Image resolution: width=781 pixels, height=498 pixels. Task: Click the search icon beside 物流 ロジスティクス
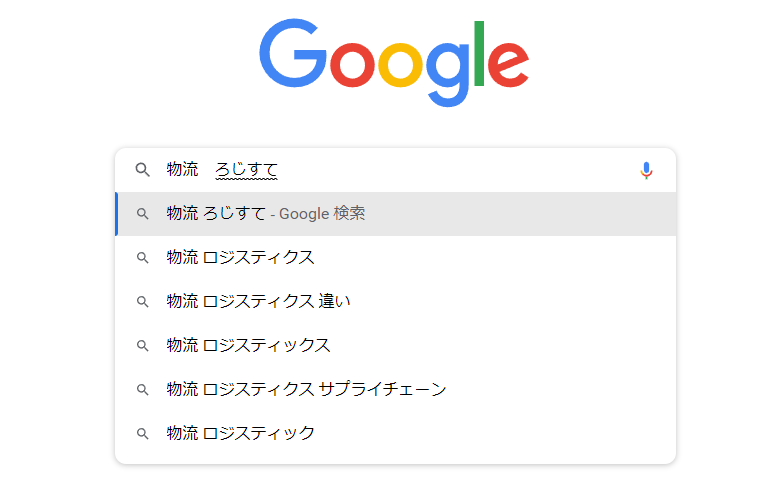[143, 258]
